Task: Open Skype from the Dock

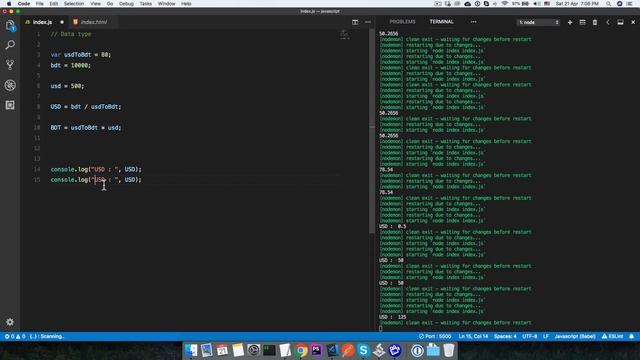Action: coord(363,350)
